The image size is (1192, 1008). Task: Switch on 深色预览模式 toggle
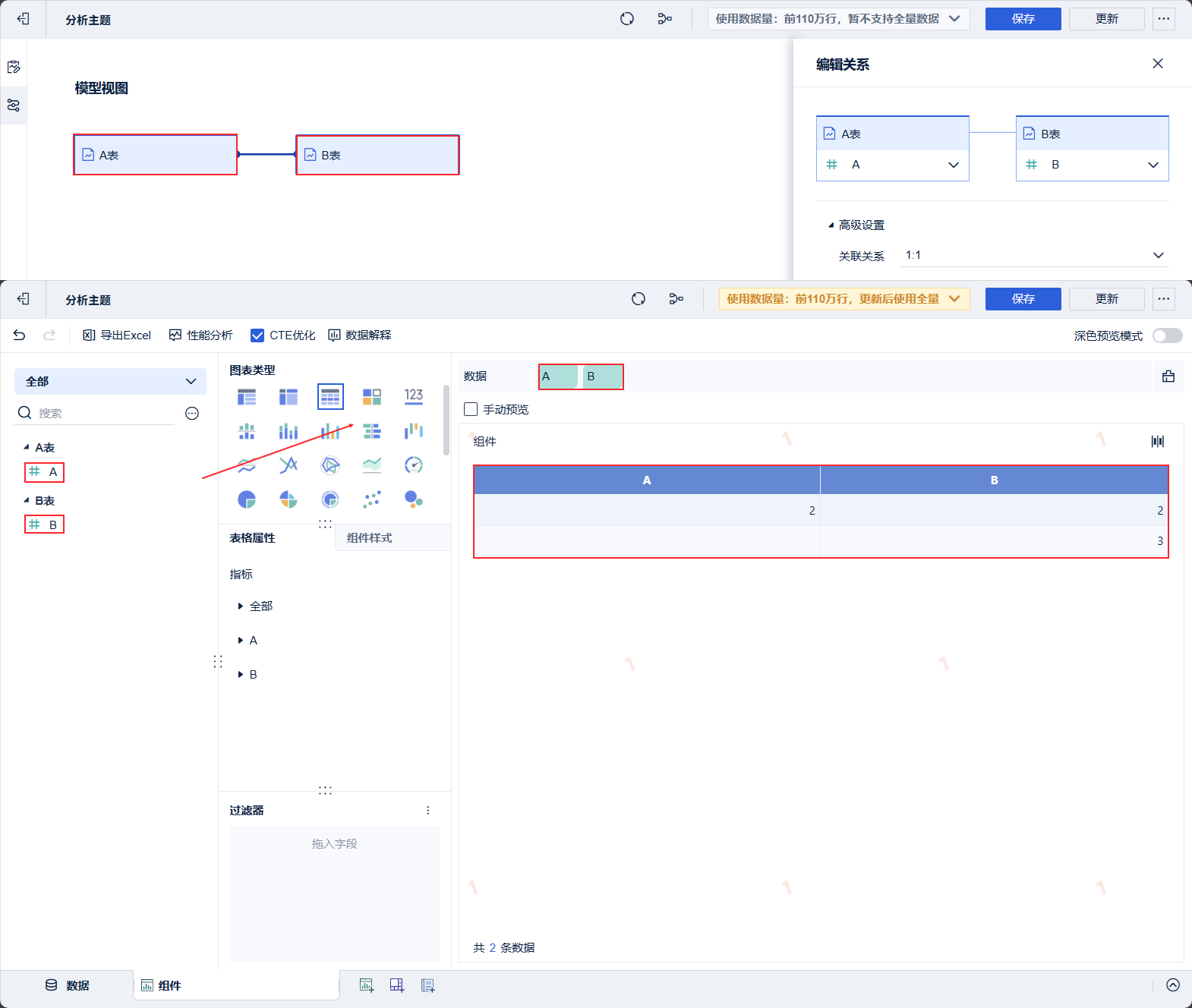click(x=1168, y=335)
